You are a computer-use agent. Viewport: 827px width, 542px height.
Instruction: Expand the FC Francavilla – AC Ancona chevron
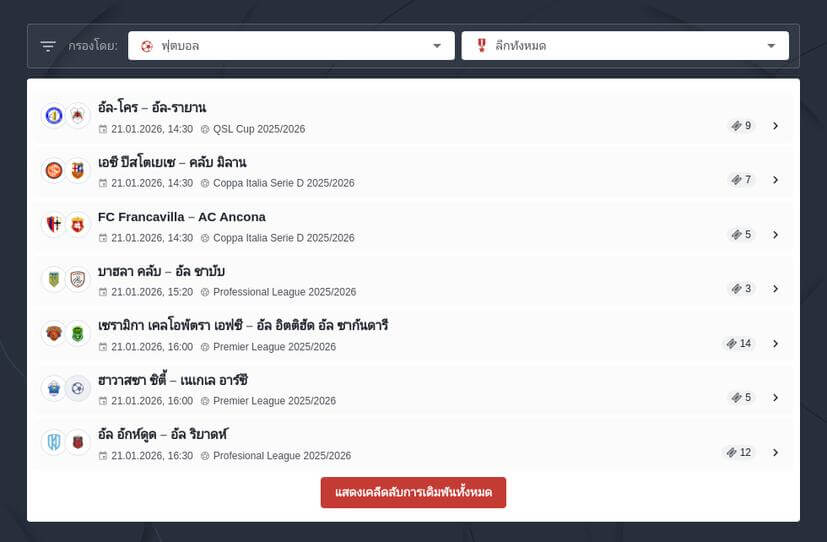(775, 235)
